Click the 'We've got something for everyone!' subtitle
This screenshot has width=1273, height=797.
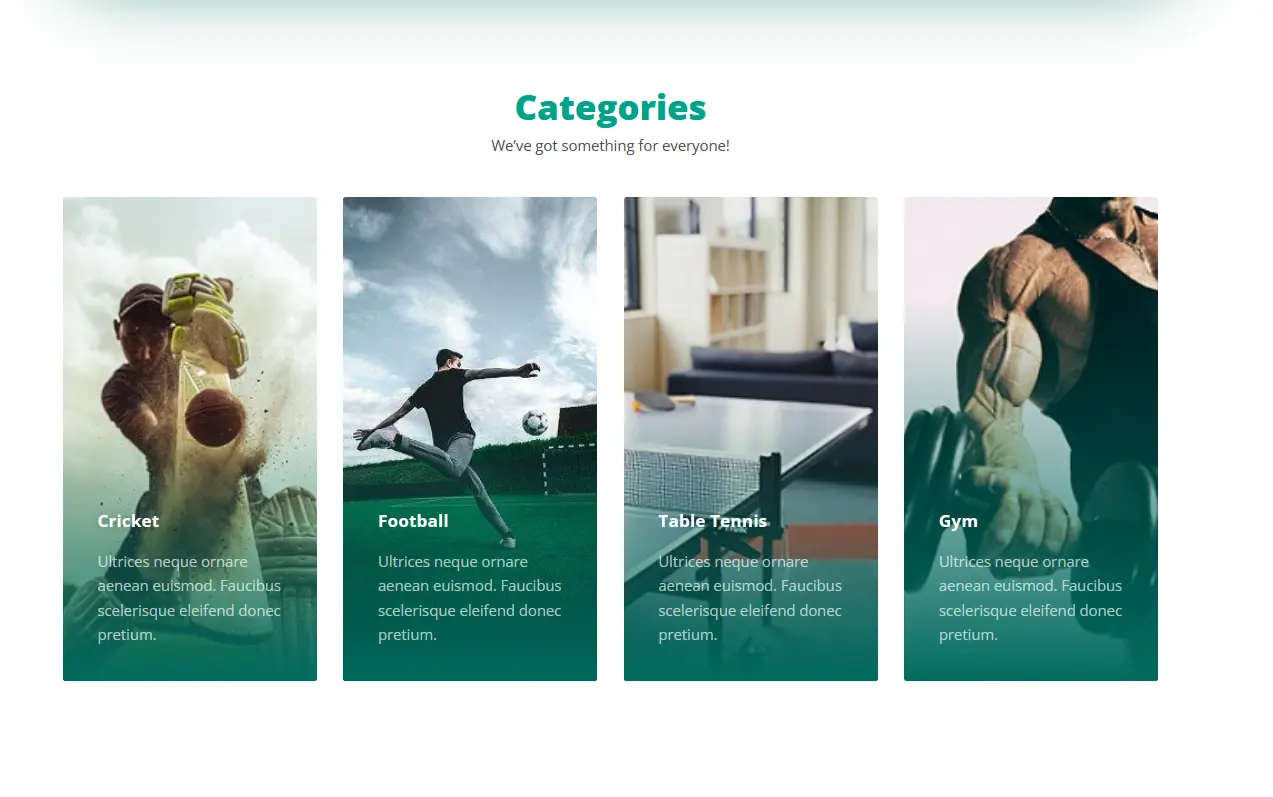(610, 146)
